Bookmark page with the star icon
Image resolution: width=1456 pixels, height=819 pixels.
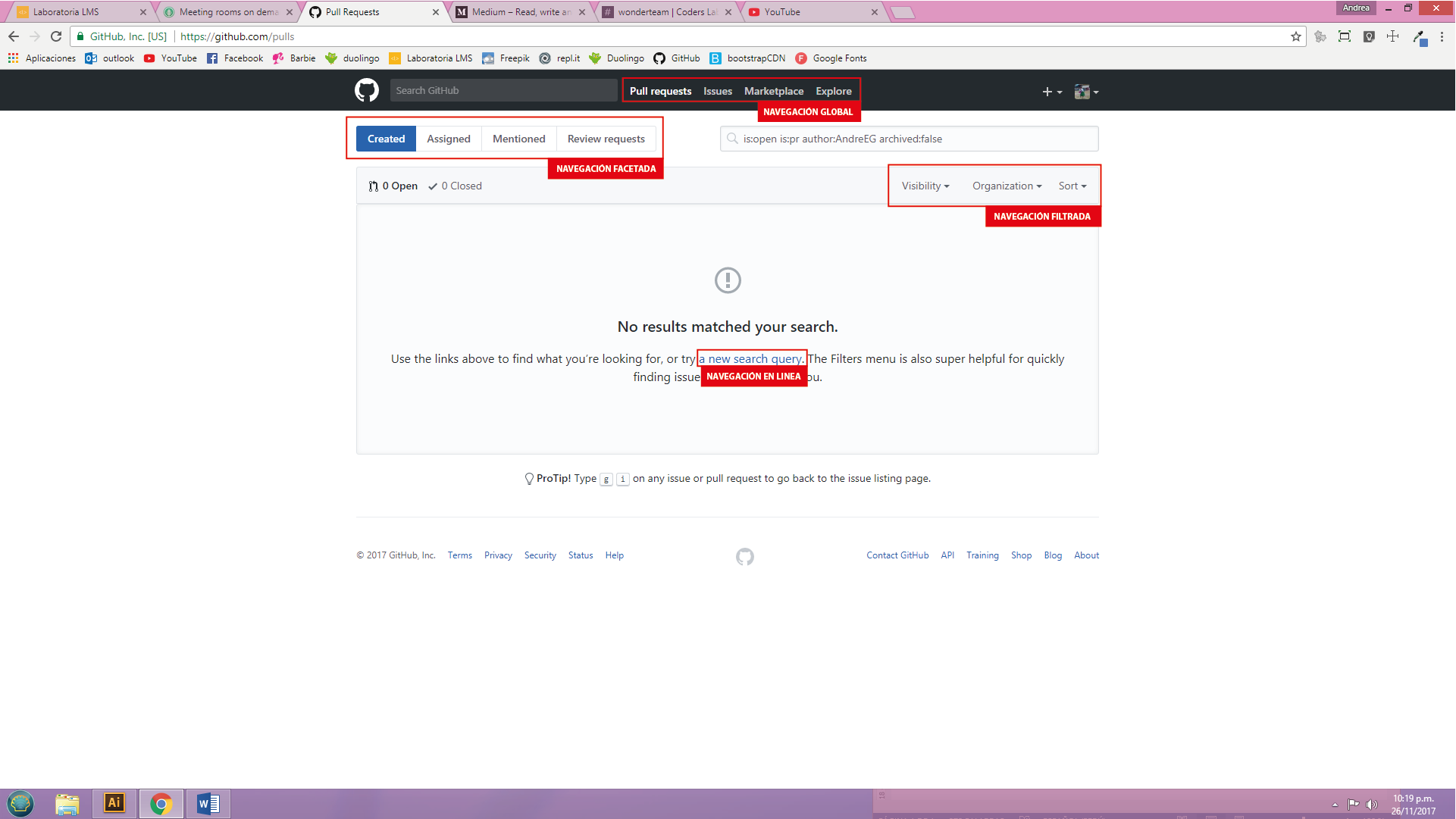pos(1295,36)
